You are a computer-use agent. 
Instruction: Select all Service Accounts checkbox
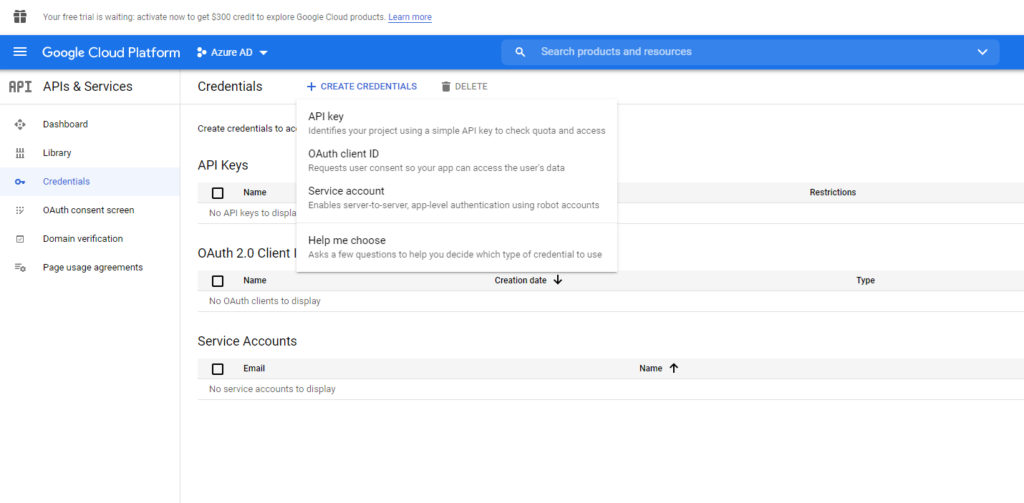point(218,369)
